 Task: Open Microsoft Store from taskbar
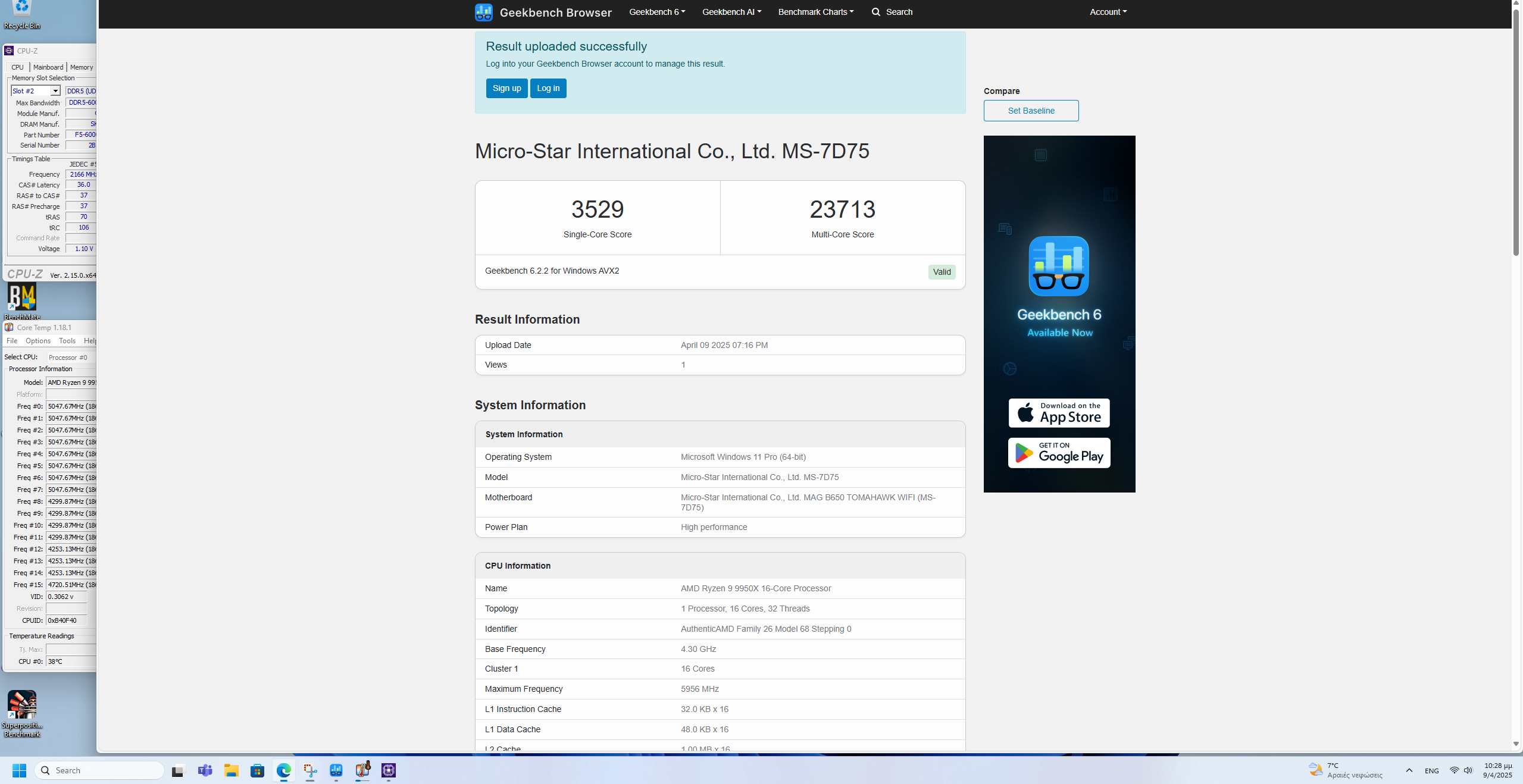[x=257, y=770]
